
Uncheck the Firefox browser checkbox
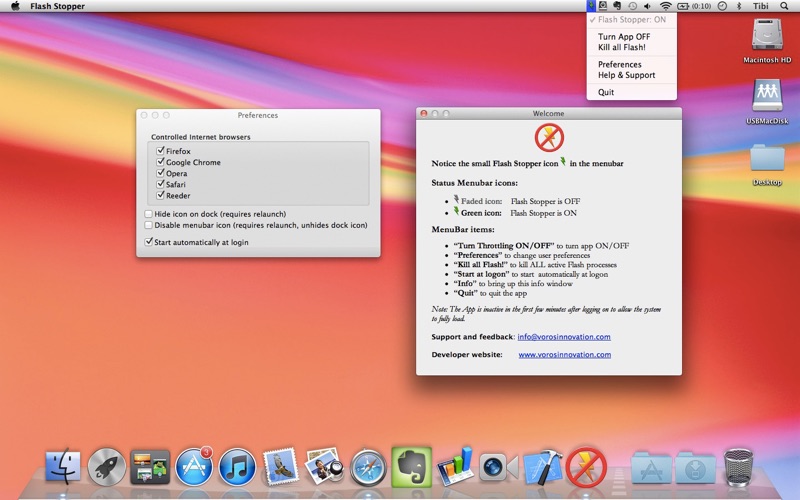(x=159, y=151)
